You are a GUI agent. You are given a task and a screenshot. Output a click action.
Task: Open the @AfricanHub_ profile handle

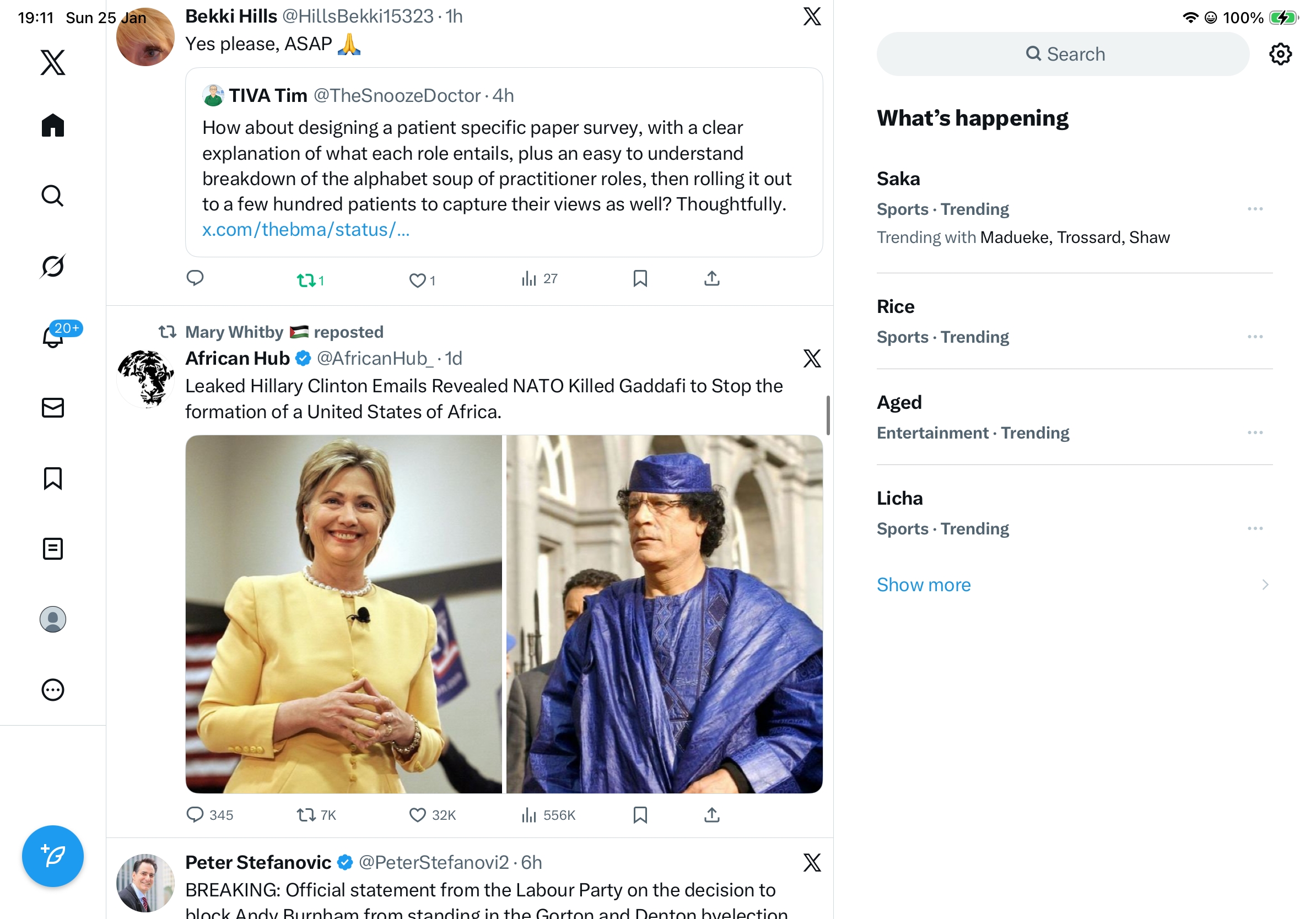pyautogui.click(x=375, y=359)
